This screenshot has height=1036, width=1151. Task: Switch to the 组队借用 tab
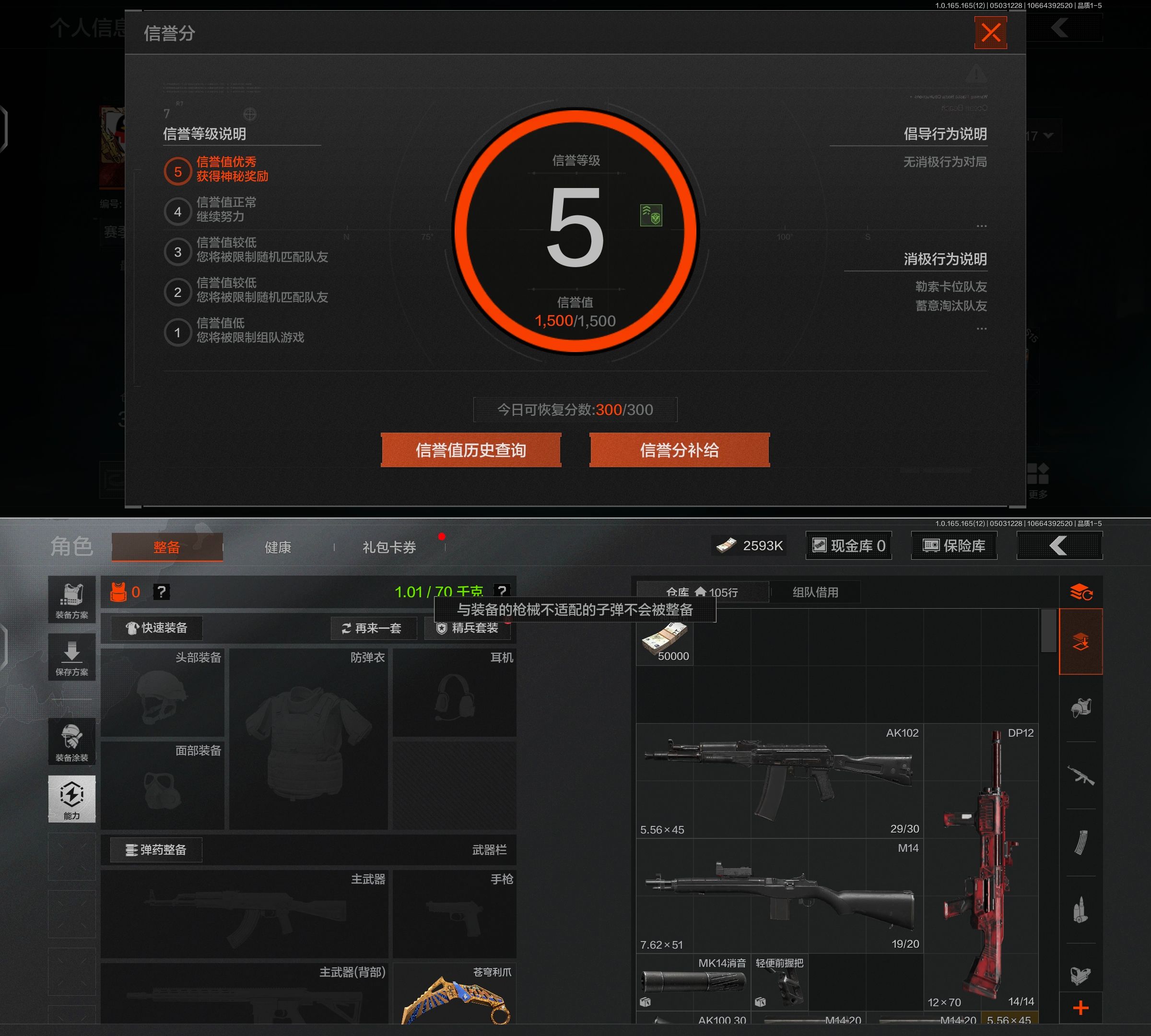[815, 592]
